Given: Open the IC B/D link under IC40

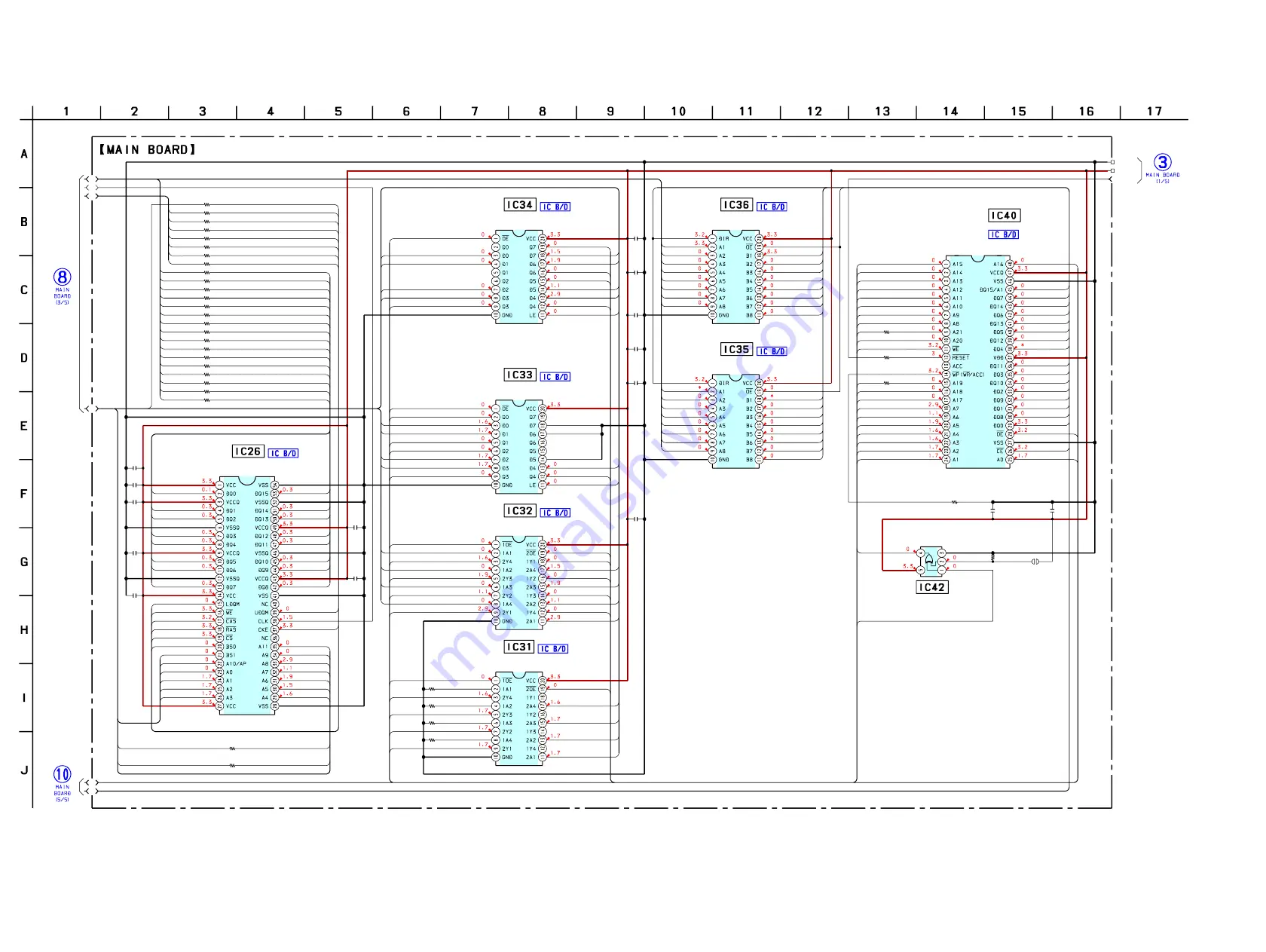Looking at the screenshot, I should click(1004, 234).
